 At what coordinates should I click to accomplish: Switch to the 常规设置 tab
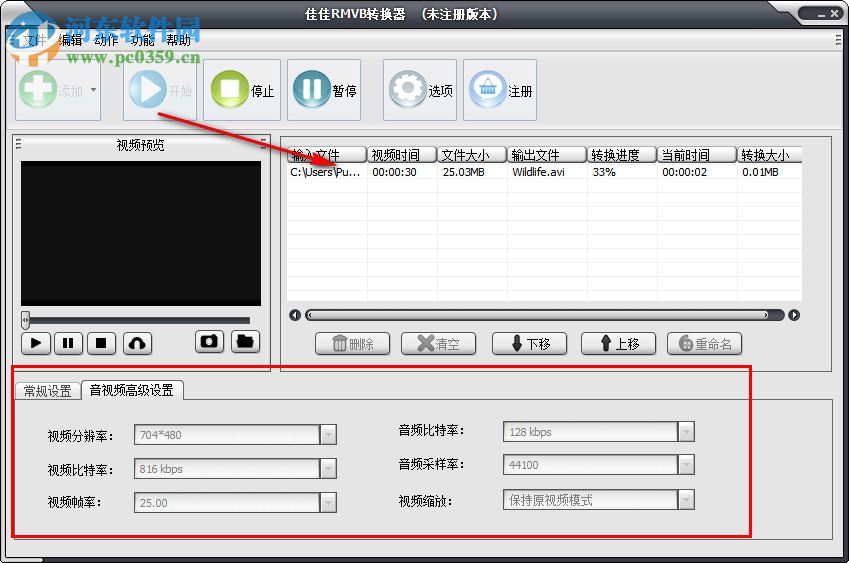pos(48,391)
